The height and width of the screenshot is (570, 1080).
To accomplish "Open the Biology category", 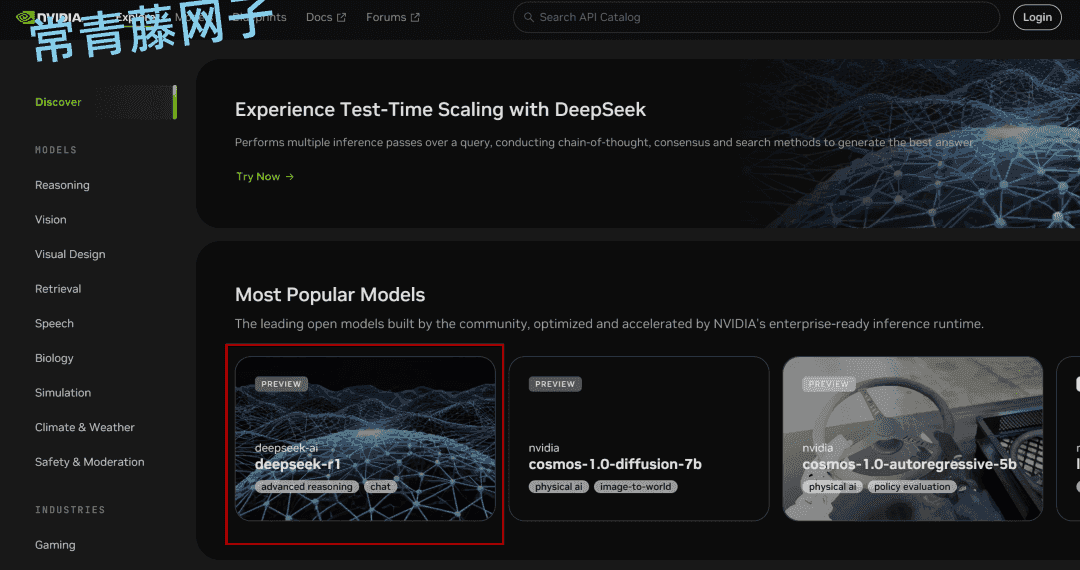I will (x=54, y=358).
